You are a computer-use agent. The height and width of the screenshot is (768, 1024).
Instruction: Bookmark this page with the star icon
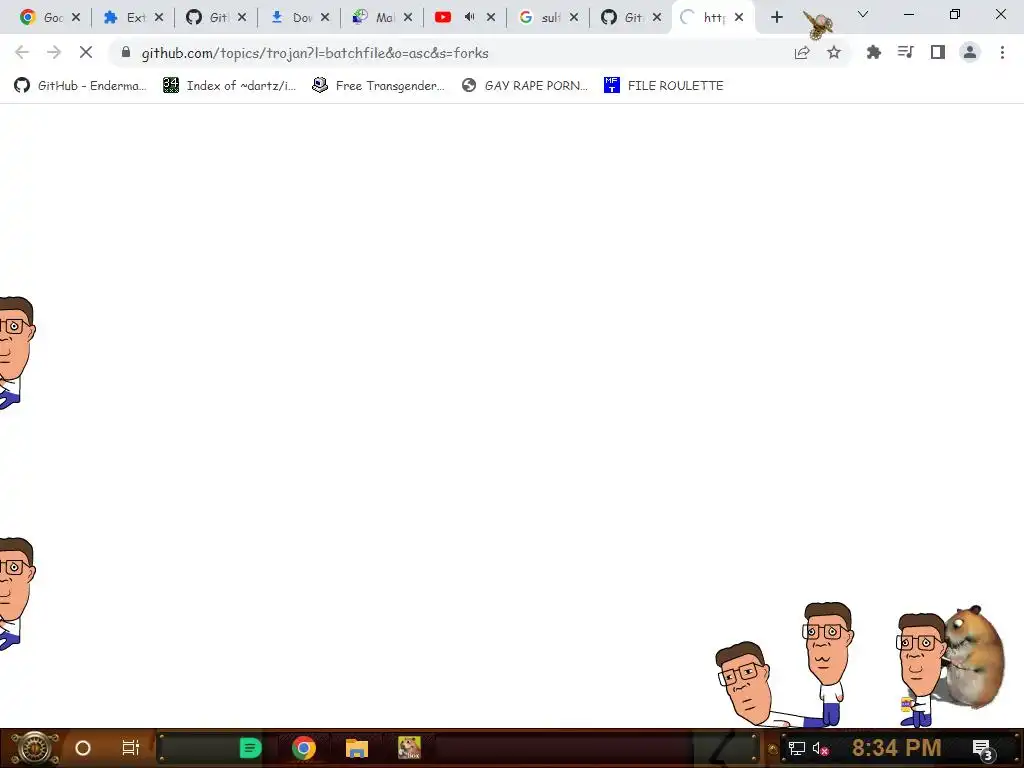(x=834, y=52)
